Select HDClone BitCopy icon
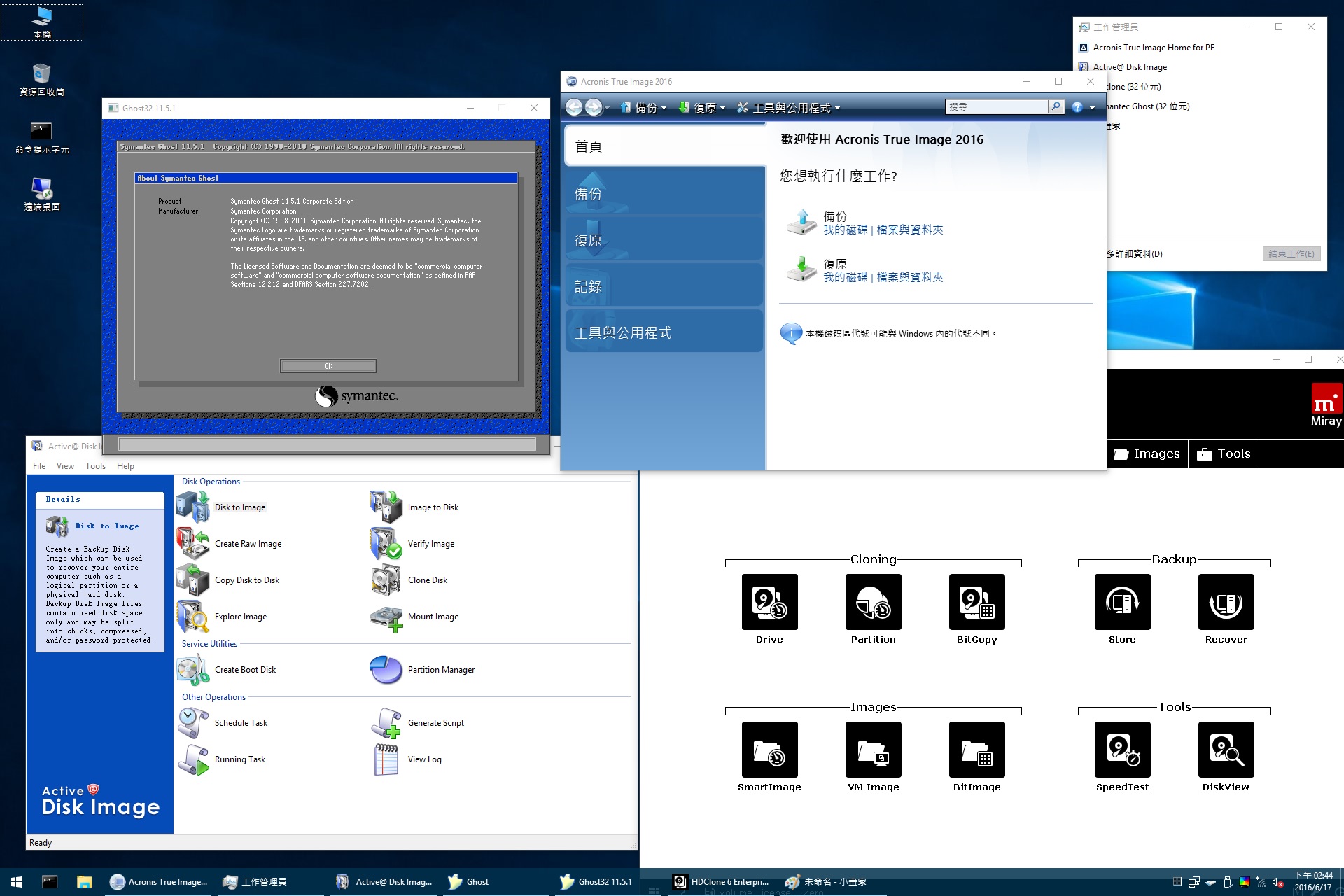Viewport: 1344px width, 896px height. click(x=977, y=602)
